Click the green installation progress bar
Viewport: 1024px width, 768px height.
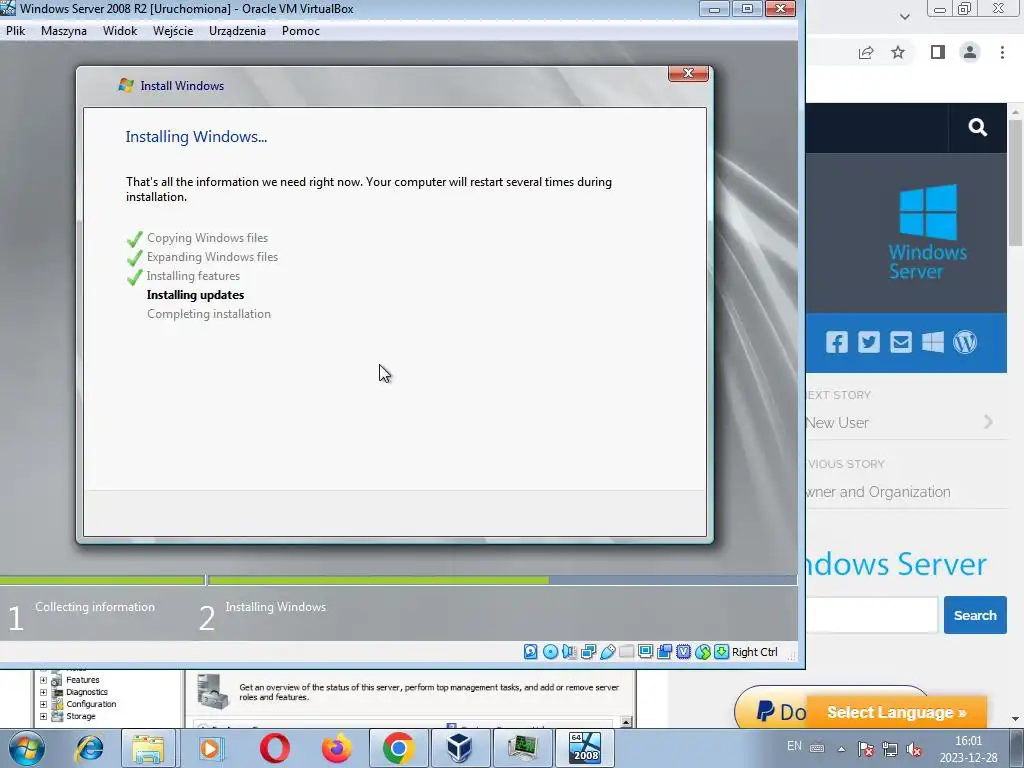click(x=379, y=580)
